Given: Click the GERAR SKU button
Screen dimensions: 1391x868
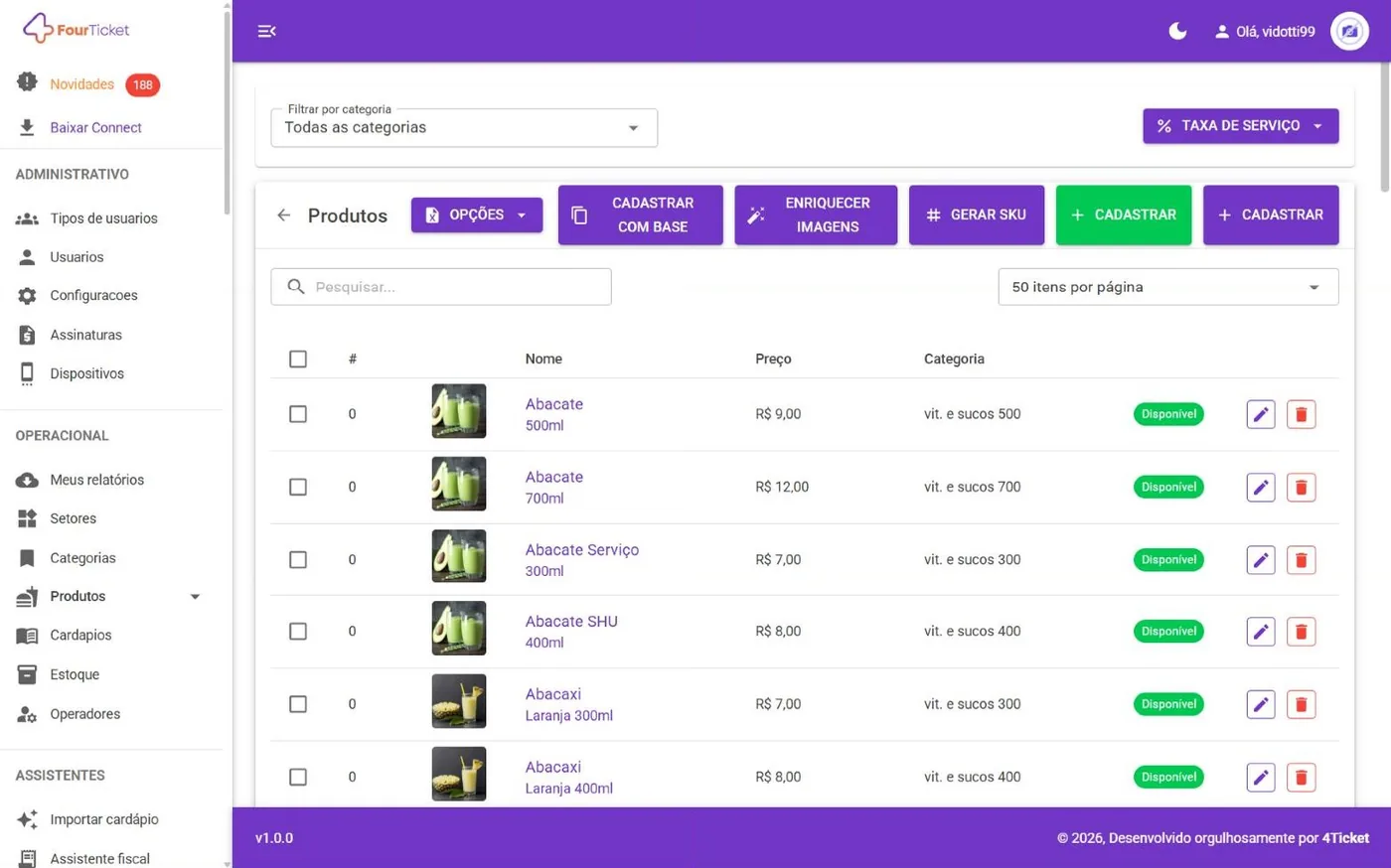Looking at the screenshot, I should [977, 215].
